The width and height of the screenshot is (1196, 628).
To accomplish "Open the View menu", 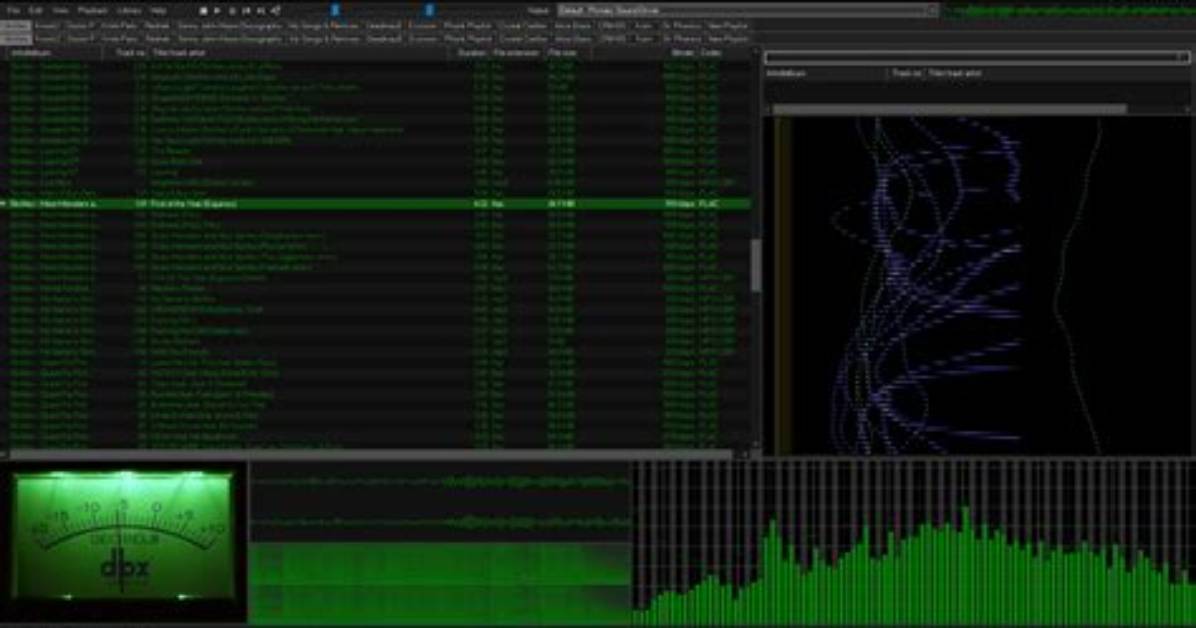I will [60, 11].
